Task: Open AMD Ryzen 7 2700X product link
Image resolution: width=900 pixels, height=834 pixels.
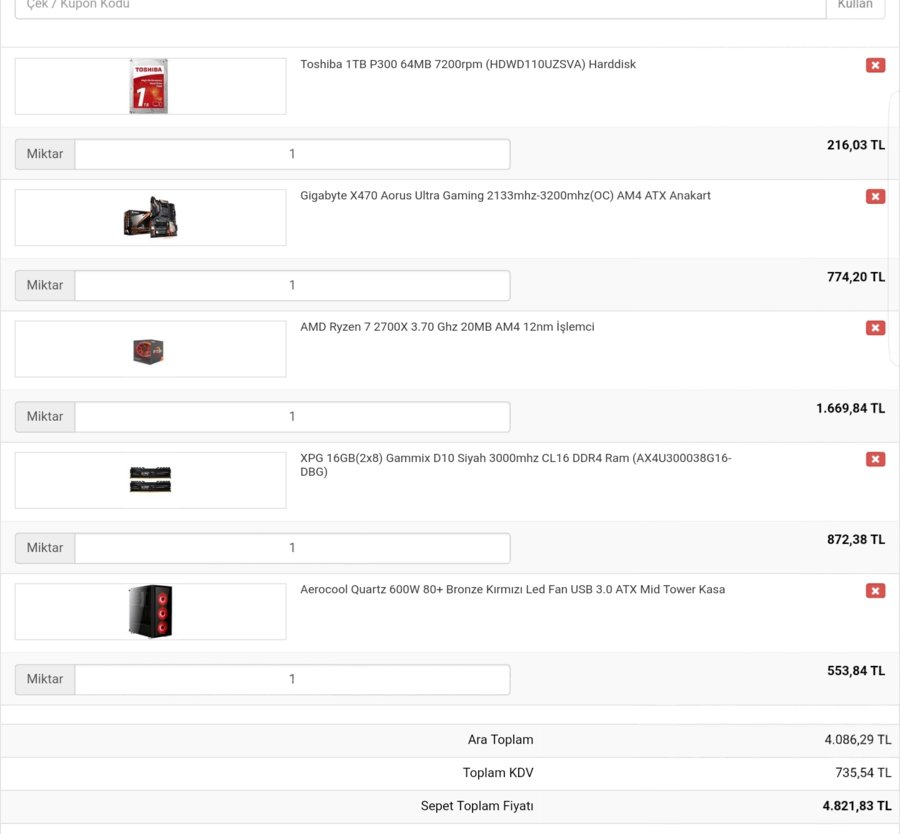Action: click(x=447, y=327)
